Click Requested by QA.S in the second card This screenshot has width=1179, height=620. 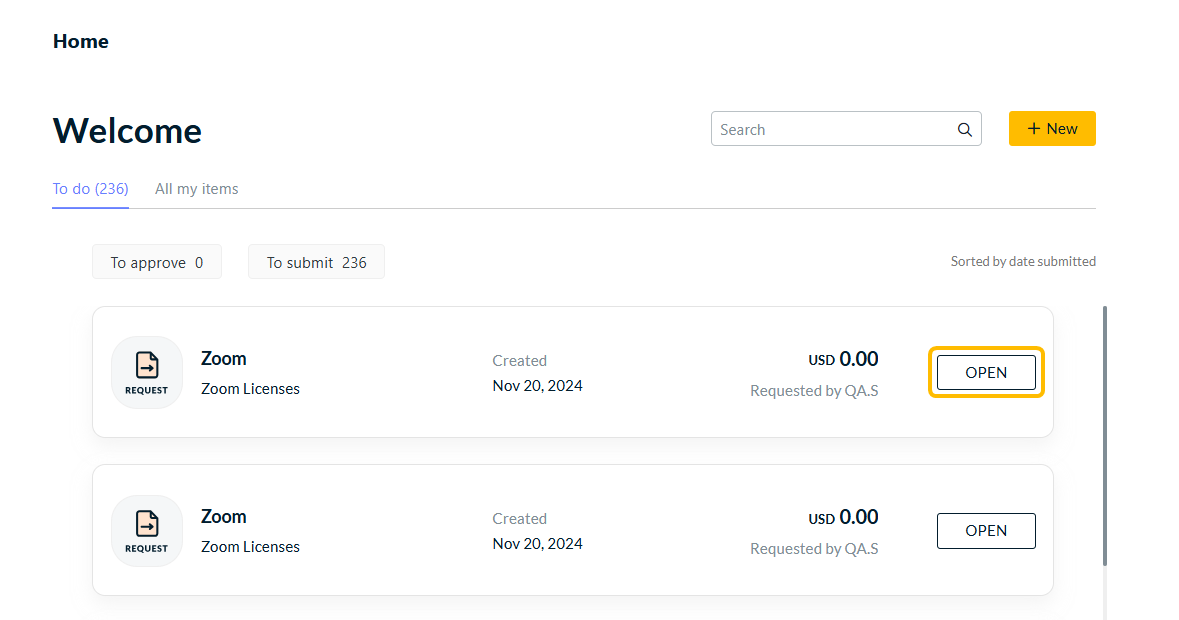click(x=814, y=549)
